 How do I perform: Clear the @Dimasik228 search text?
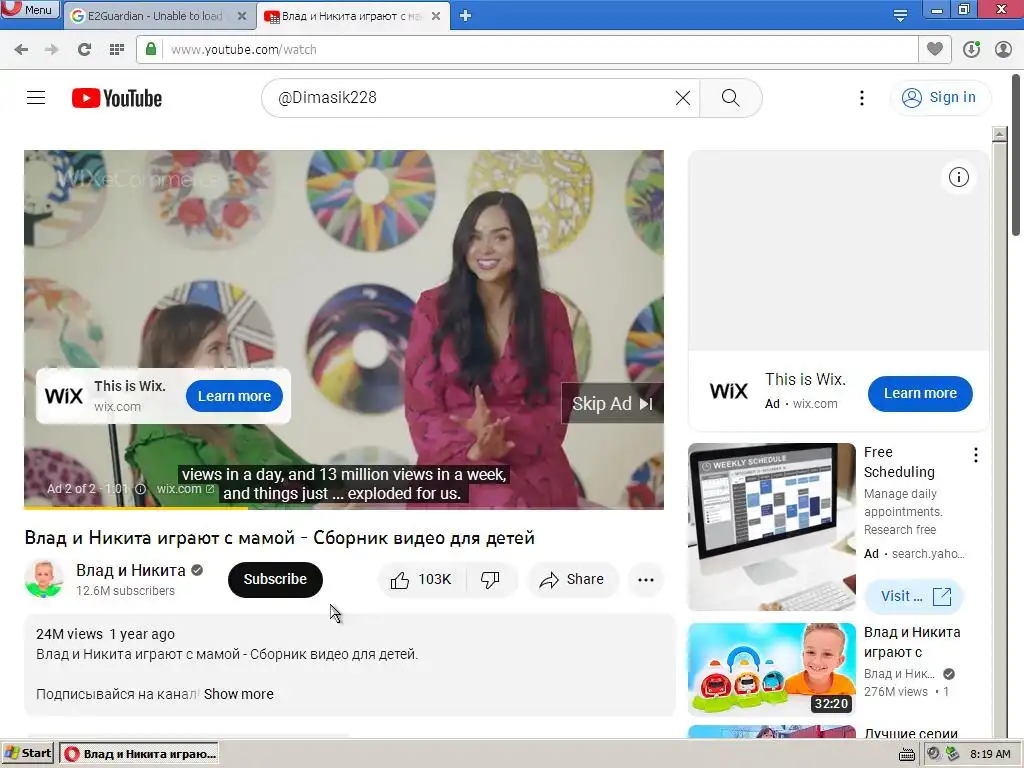click(x=682, y=98)
